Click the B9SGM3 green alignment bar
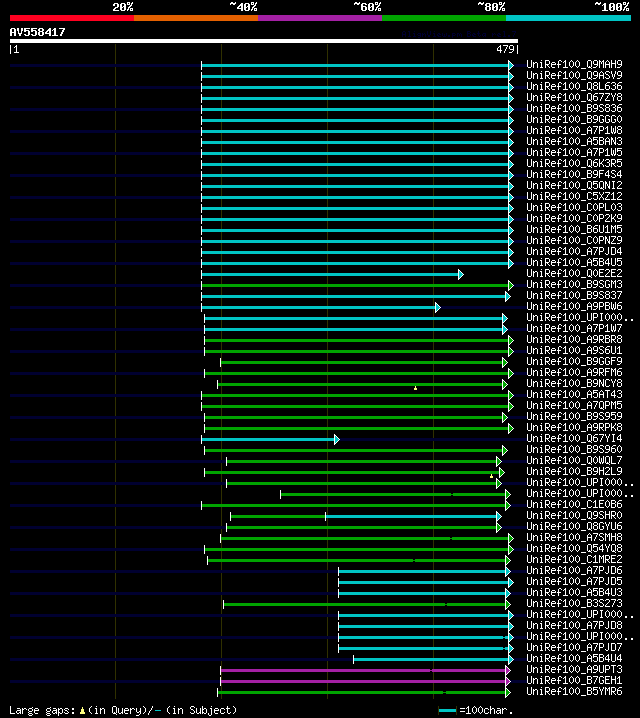 (355, 285)
